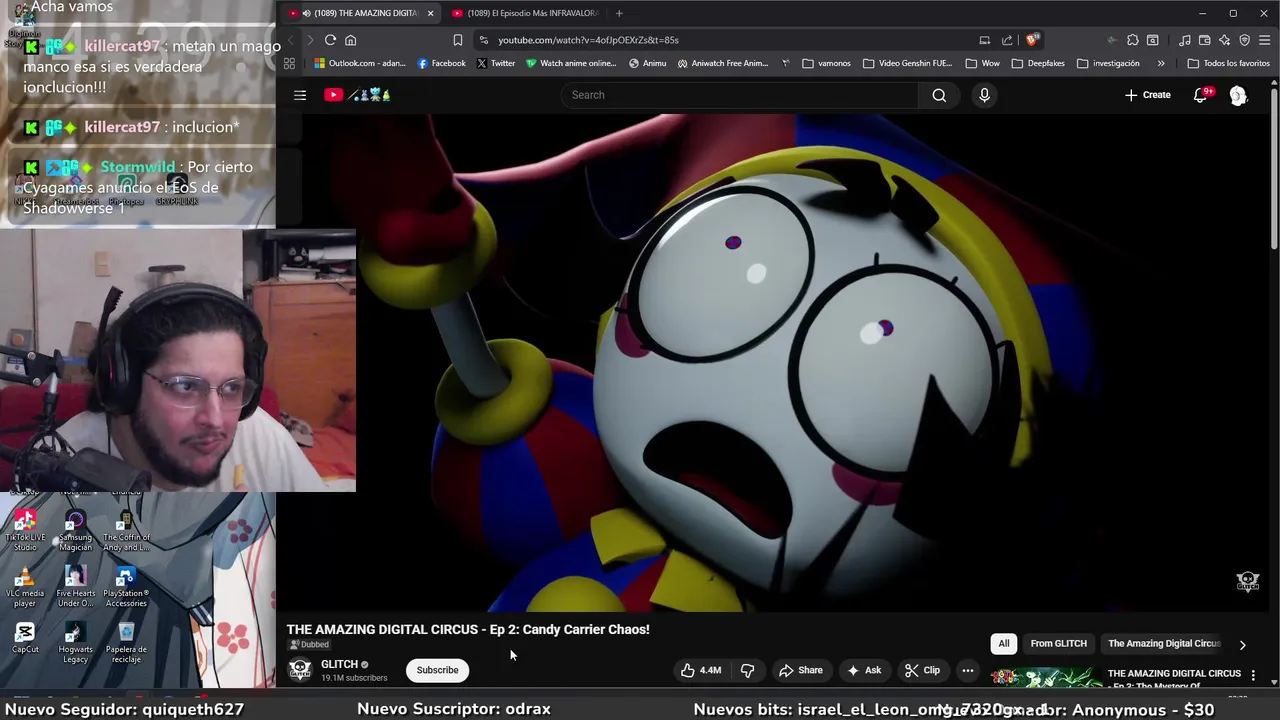Image resolution: width=1280 pixels, height=720 pixels.
Task: Select the From GLITCH filter chip
Action: (1058, 644)
